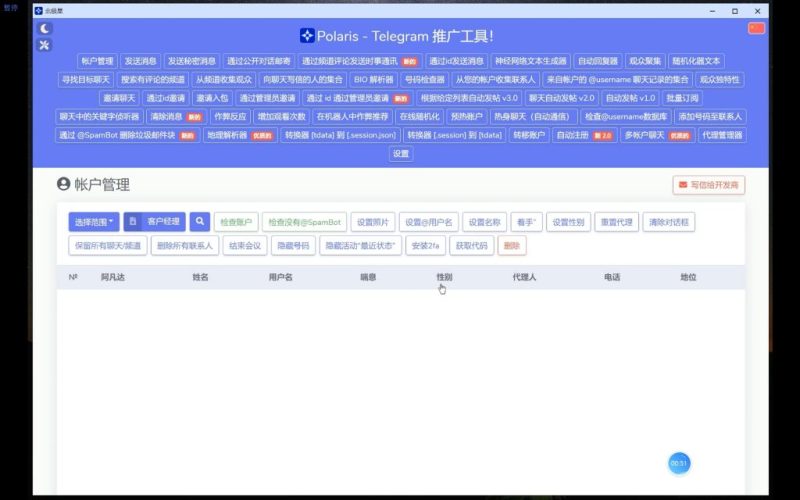Open the 聊天中的关键字侦听器 menu item

(x=99, y=116)
